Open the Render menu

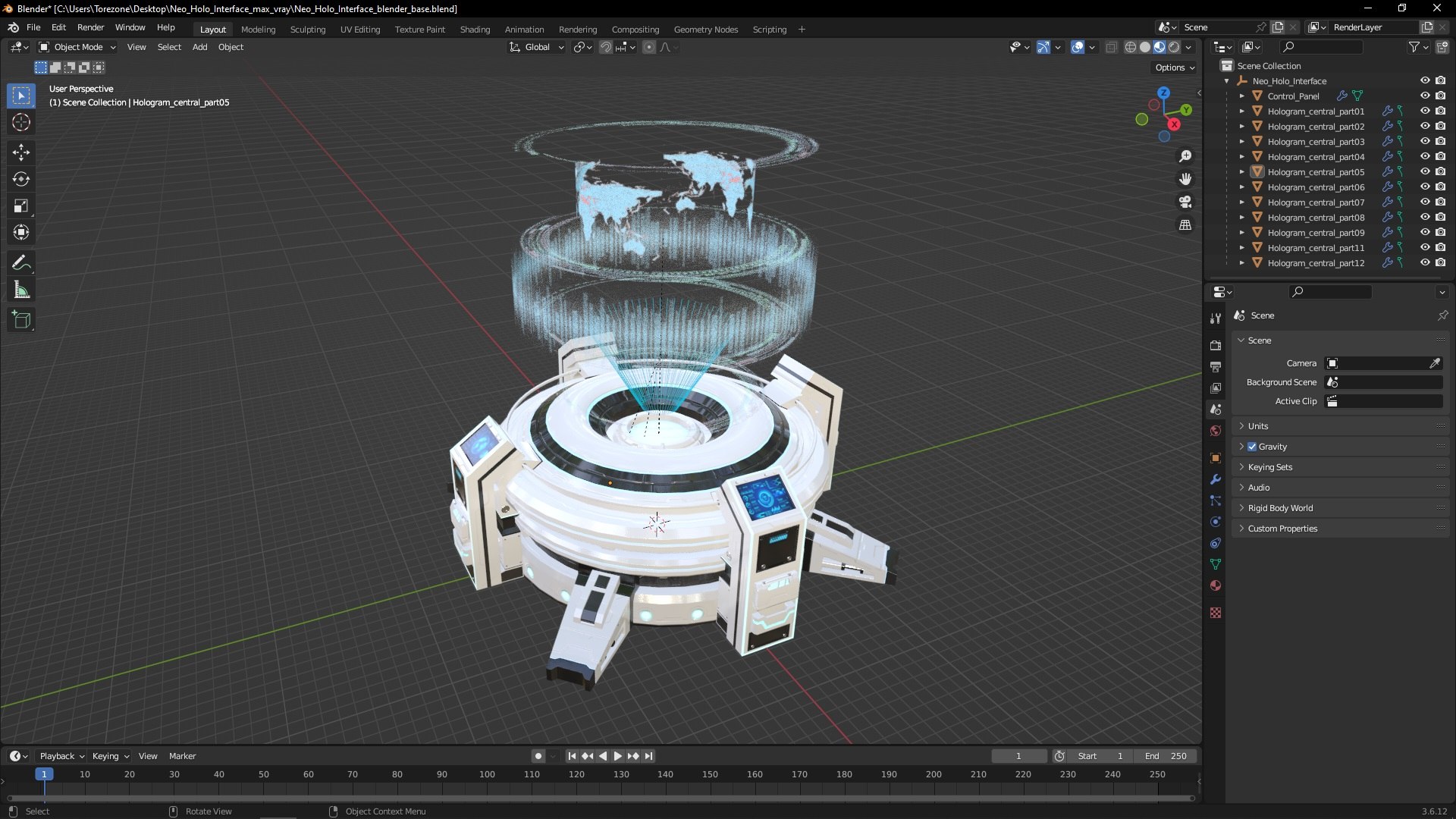tap(90, 27)
